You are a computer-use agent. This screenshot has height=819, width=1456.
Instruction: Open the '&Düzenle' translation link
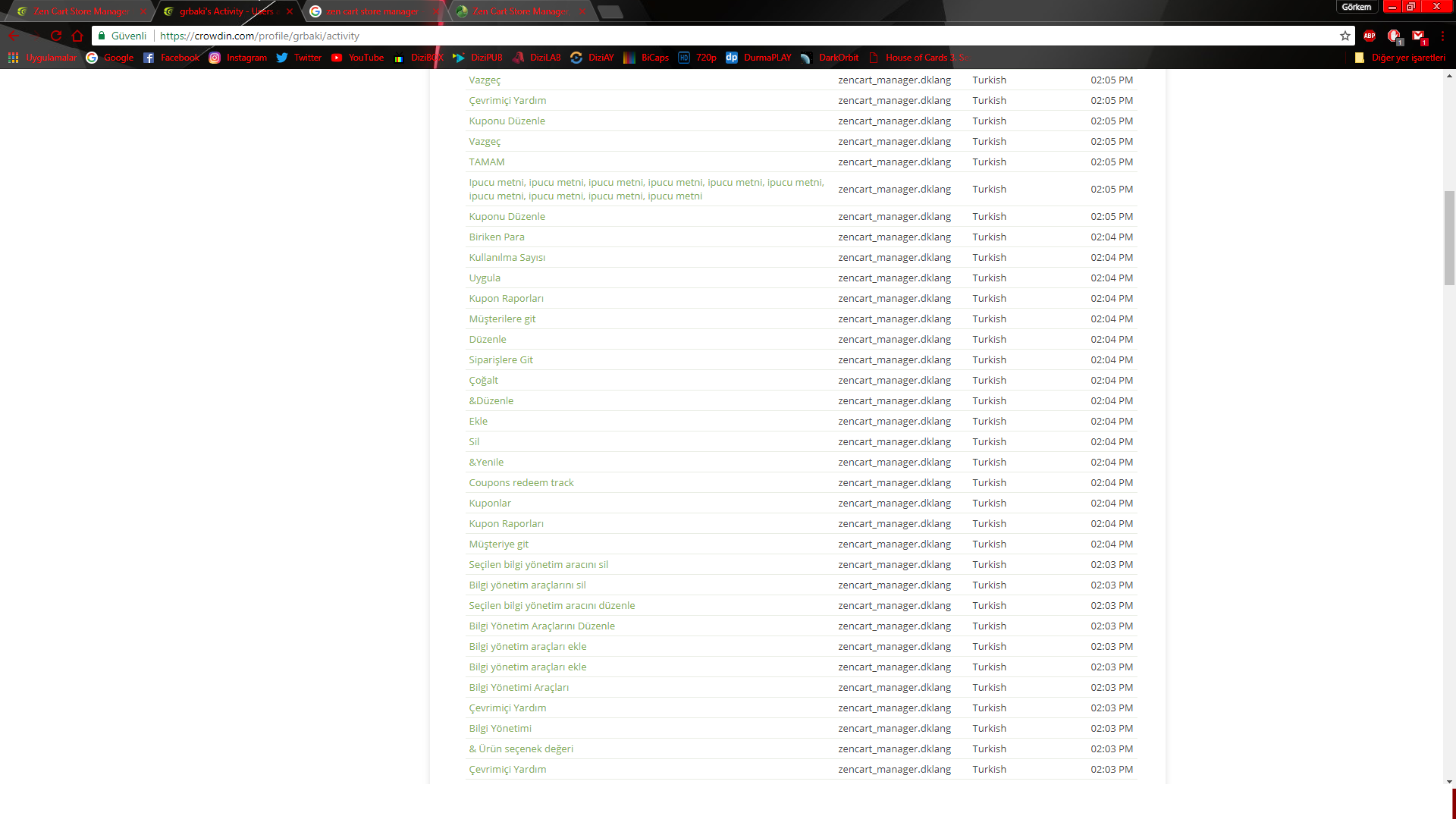point(491,400)
